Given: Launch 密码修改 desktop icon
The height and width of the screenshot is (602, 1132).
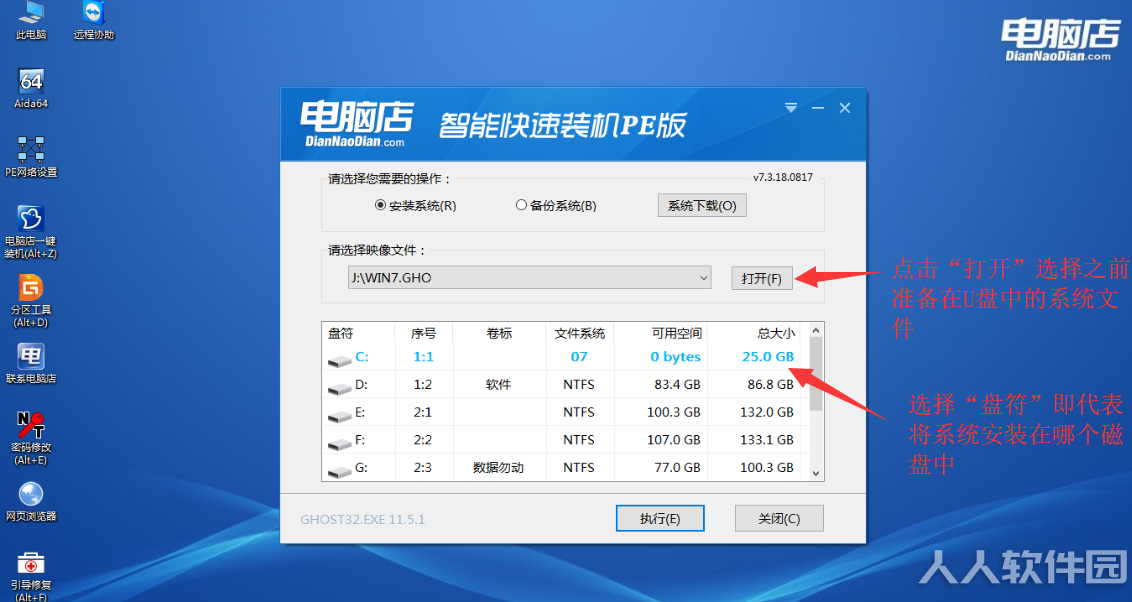Looking at the screenshot, I should pyautogui.click(x=31, y=438).
